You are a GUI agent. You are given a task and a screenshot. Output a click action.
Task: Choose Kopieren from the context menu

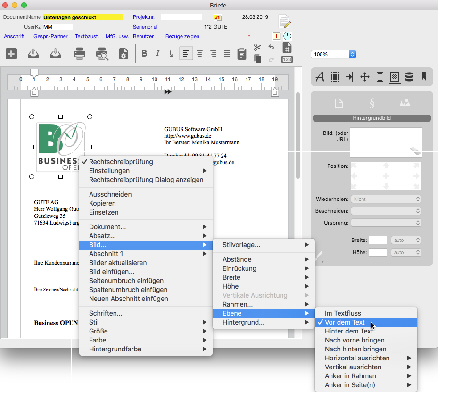[x=146, y=203]
